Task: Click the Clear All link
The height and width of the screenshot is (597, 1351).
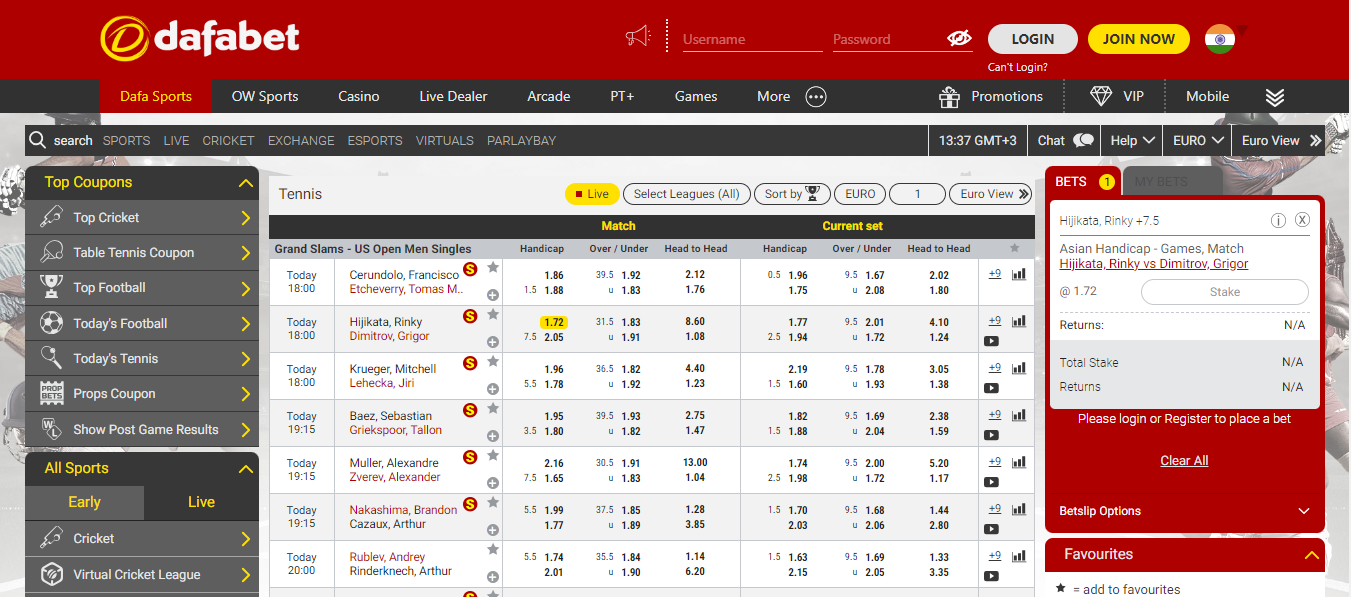Action: coord(1184,461)
